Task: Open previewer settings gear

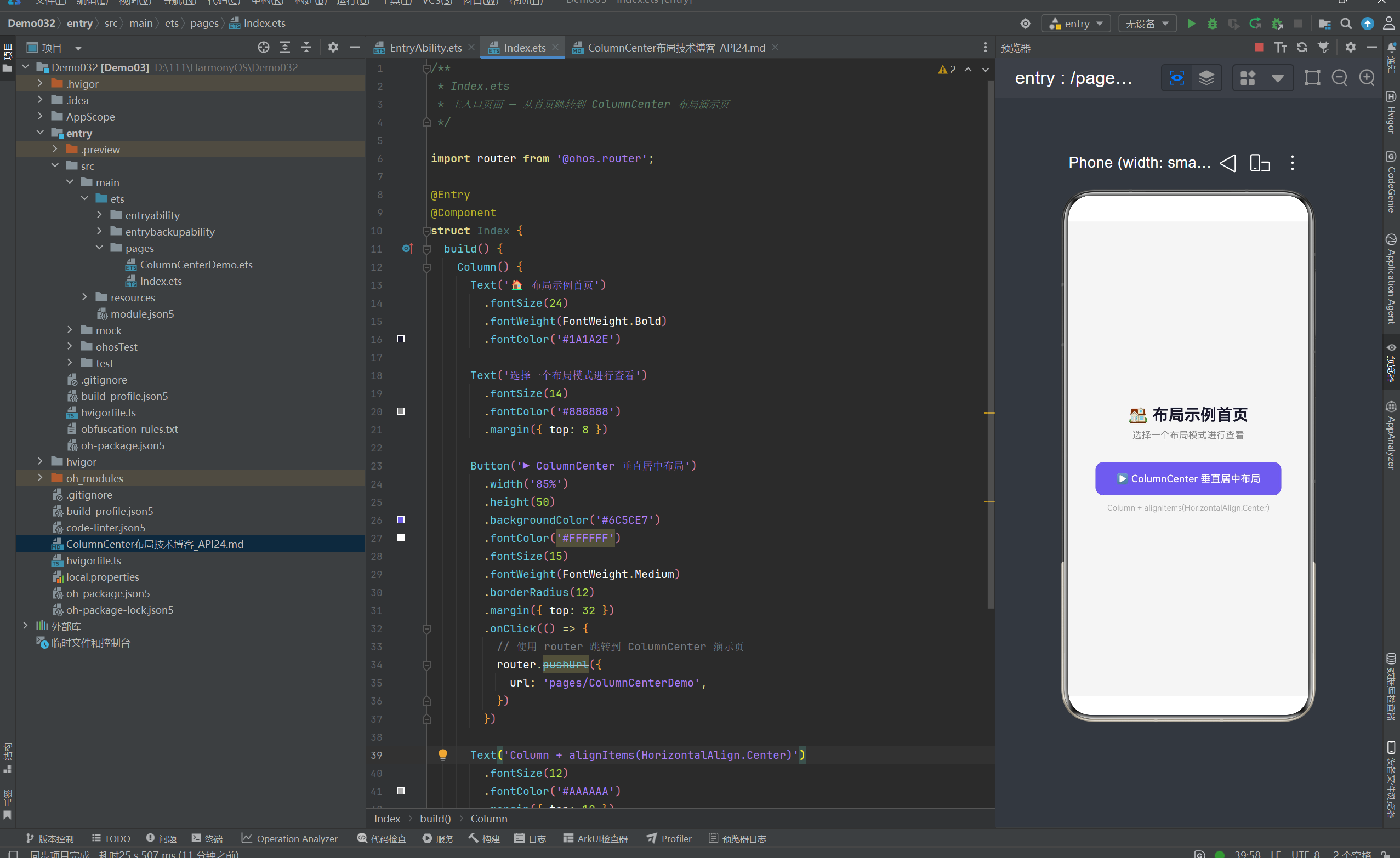Action: [x=1351, y=47]
